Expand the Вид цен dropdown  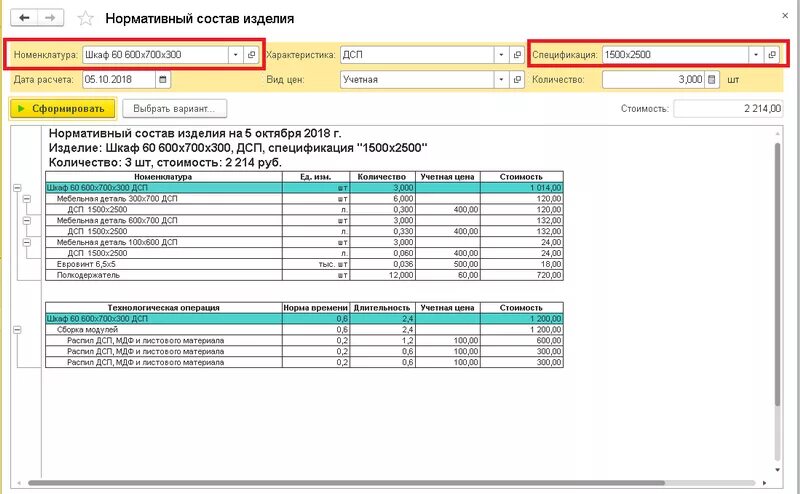point(501,80)
